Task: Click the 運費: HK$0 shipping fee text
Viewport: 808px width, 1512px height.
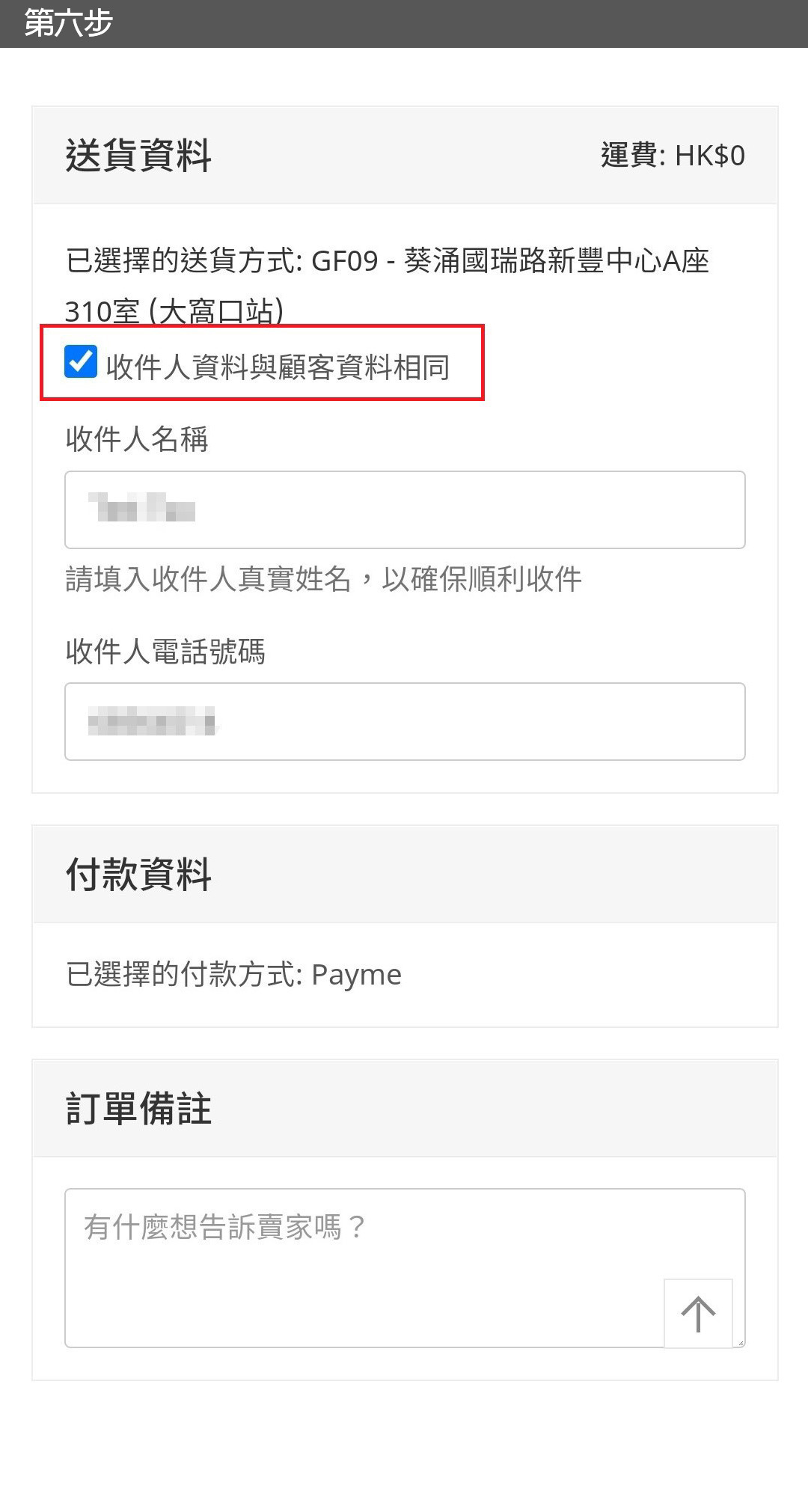Action: [672, 156]
